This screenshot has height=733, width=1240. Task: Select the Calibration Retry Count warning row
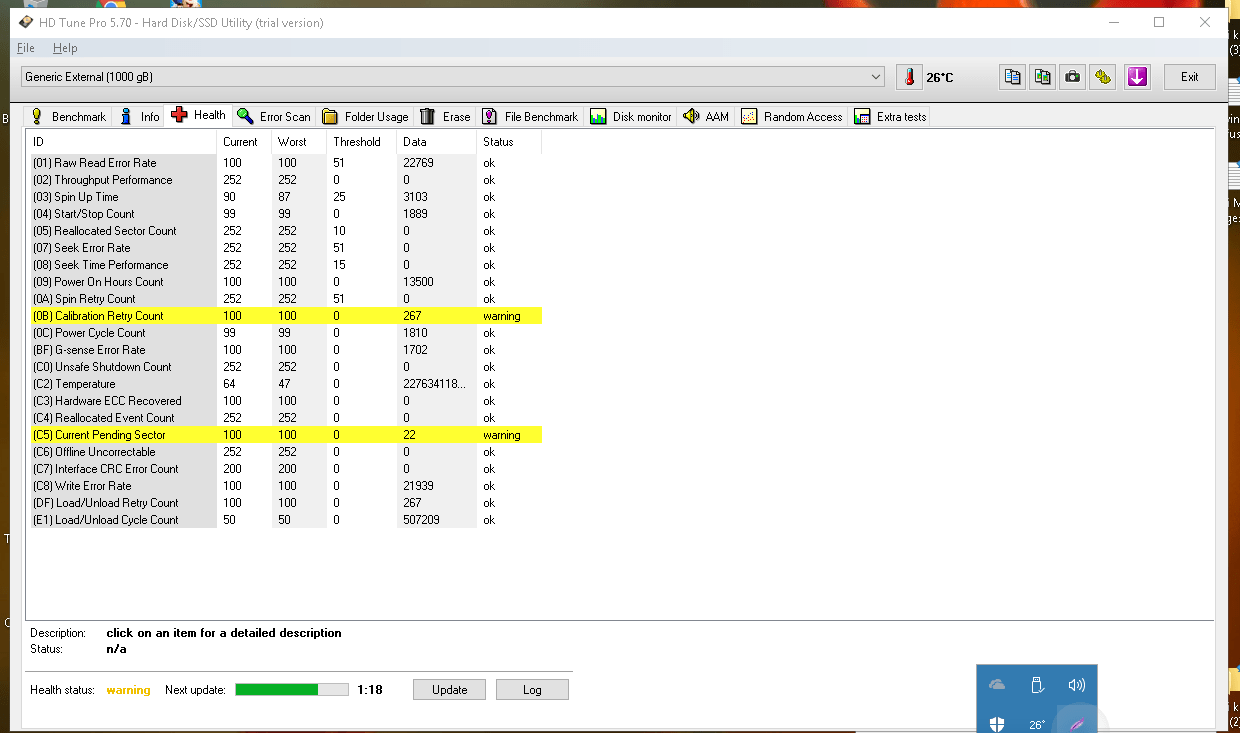click(286, 316)
